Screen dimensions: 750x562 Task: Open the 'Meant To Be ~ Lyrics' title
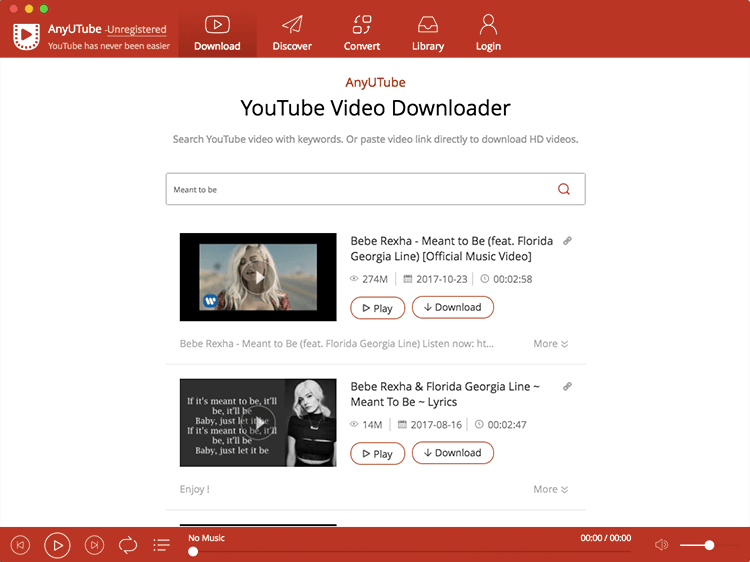pyautogui.click(x=445, y=394)
